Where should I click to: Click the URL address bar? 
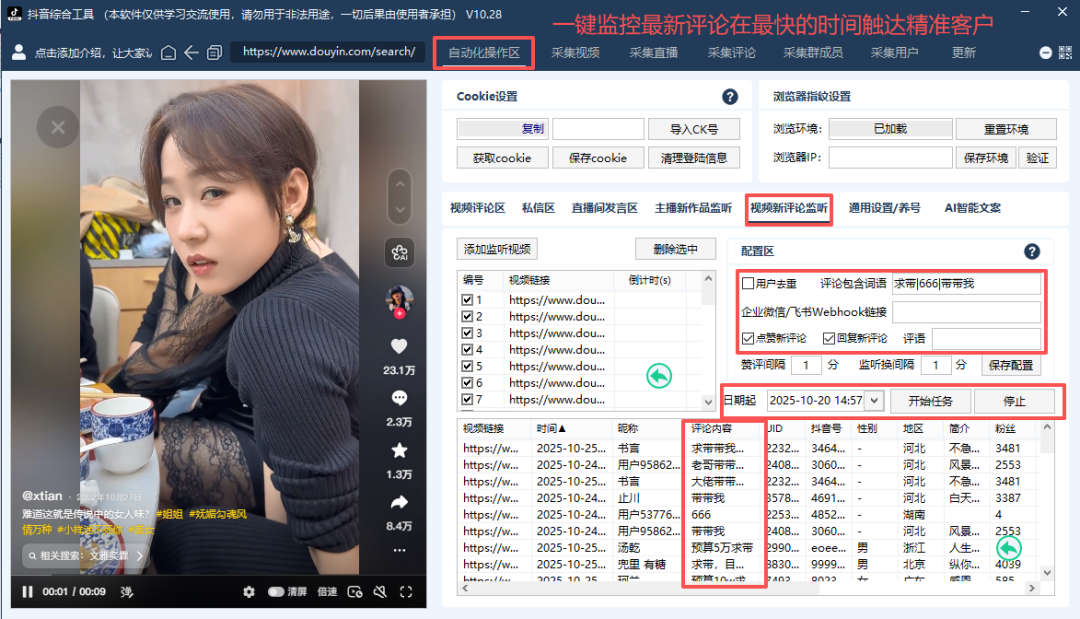tap(329, 52)
